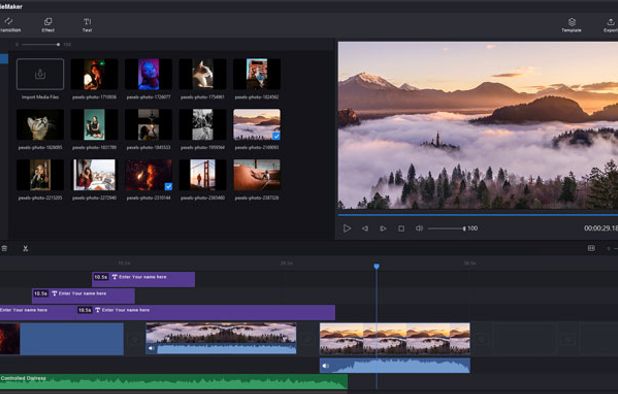Select the woman sitting on teal background thumbnail
The height and width of the screenshot is (394, 618).
[94, 125]
